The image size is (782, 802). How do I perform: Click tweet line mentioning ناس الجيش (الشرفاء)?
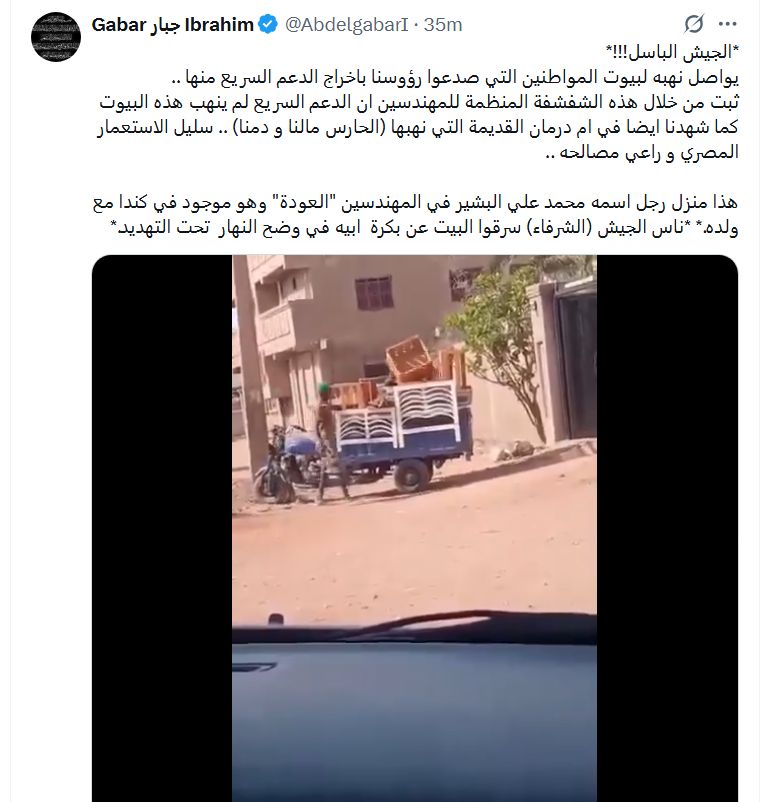424,228
